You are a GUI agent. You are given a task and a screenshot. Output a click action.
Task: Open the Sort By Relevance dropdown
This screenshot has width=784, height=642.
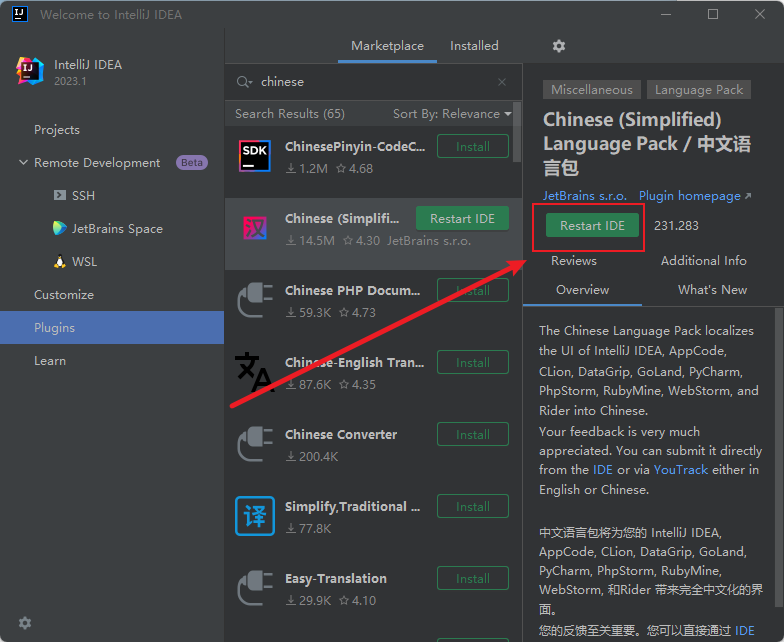452,114
